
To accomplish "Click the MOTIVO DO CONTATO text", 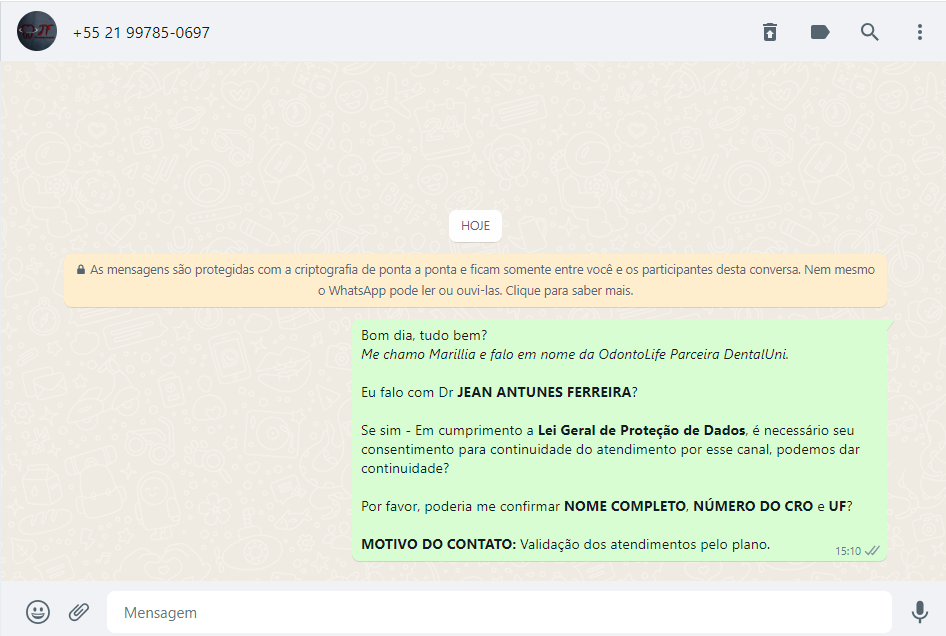I will pyautogui.click(x=439, y=544).
